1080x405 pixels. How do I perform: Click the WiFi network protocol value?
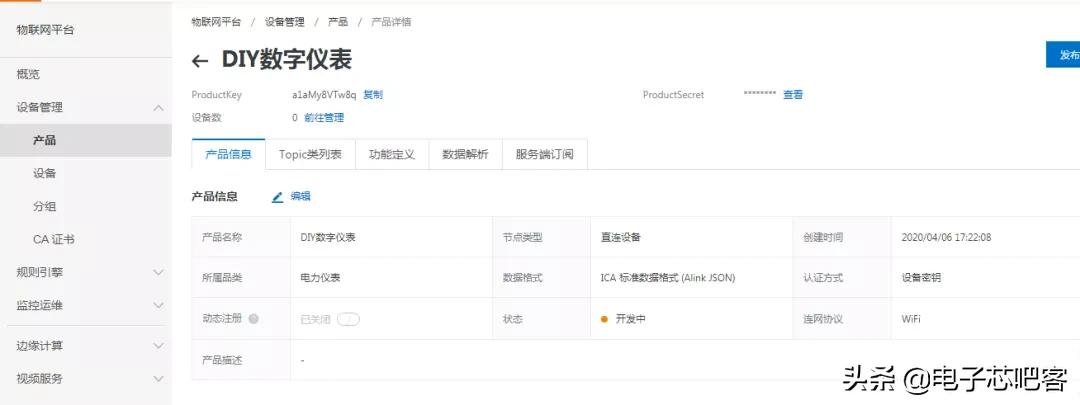(x=911, y=319)
